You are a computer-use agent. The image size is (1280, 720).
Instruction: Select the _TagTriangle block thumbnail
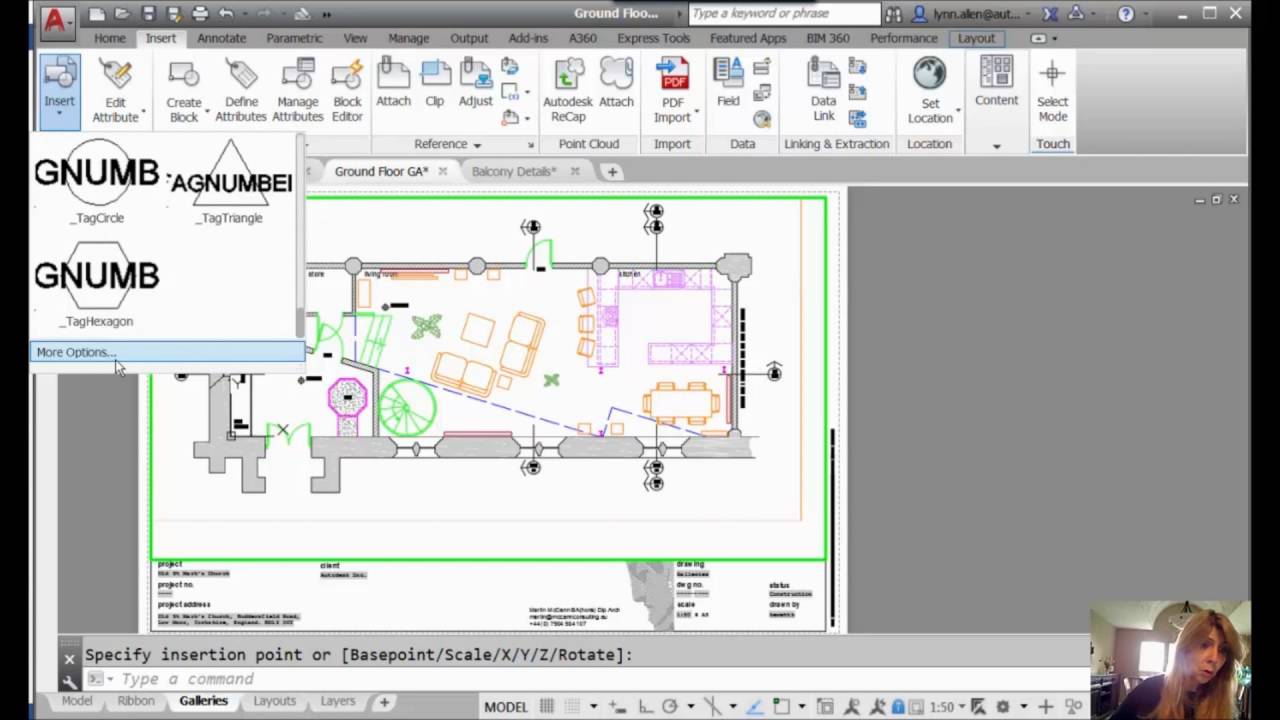pos(231,183)
